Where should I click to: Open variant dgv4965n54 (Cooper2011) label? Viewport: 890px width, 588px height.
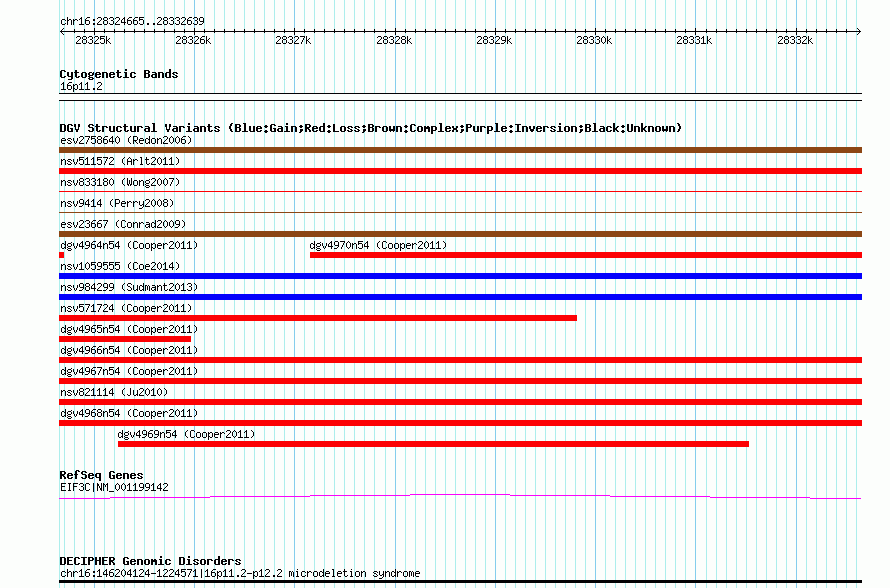coord(129,329)
